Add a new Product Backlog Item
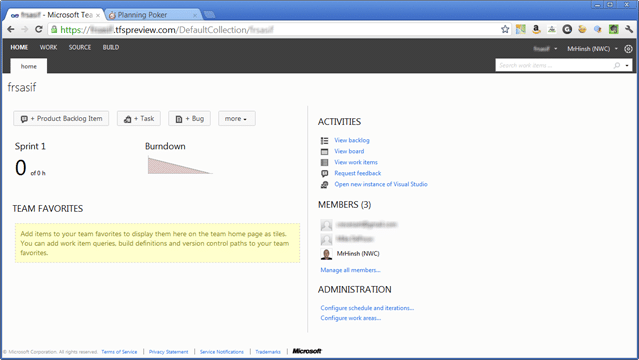This screenshot has width=639, height=360. (61, 119)
